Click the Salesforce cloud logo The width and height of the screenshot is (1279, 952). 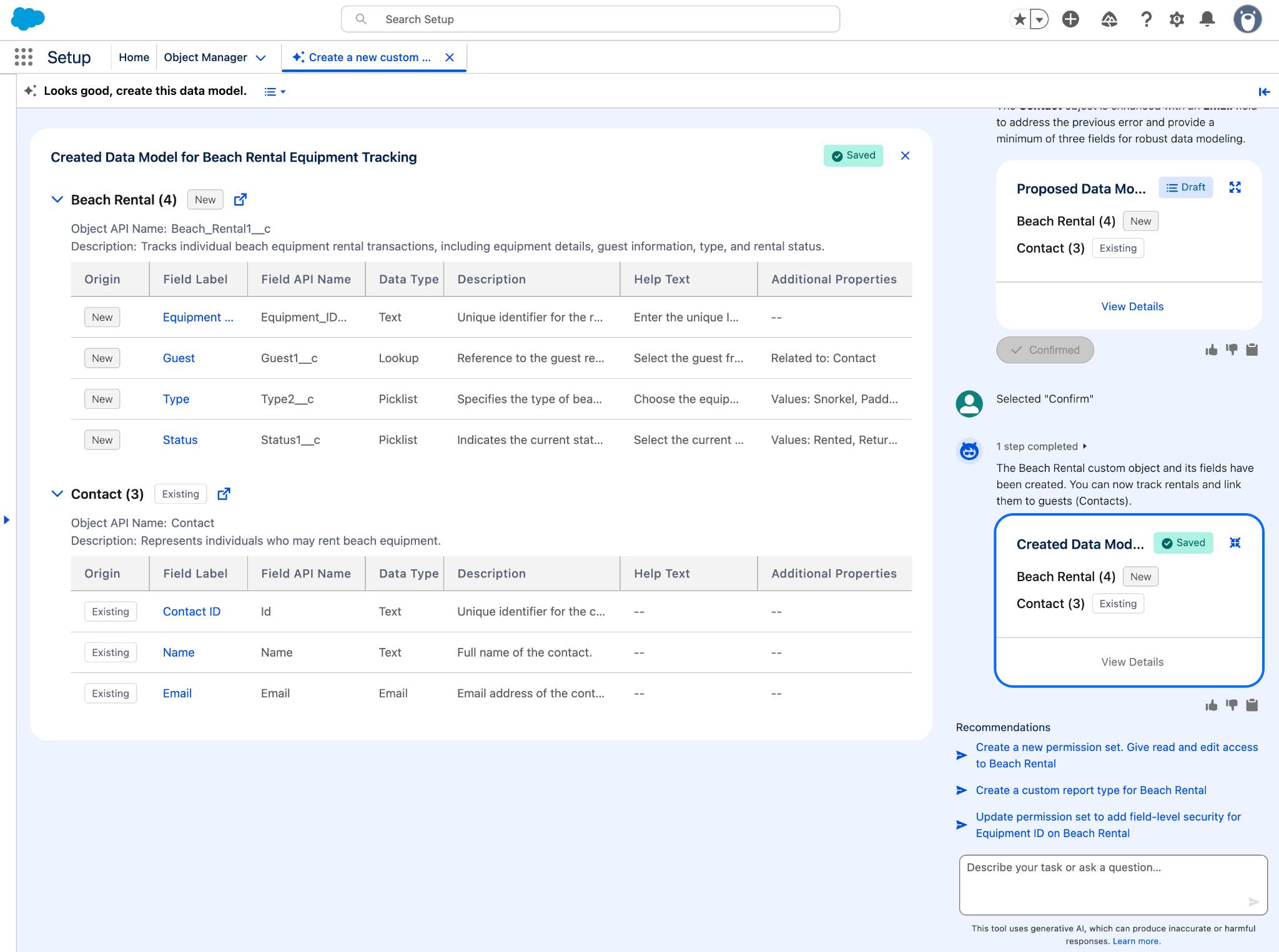28,19
